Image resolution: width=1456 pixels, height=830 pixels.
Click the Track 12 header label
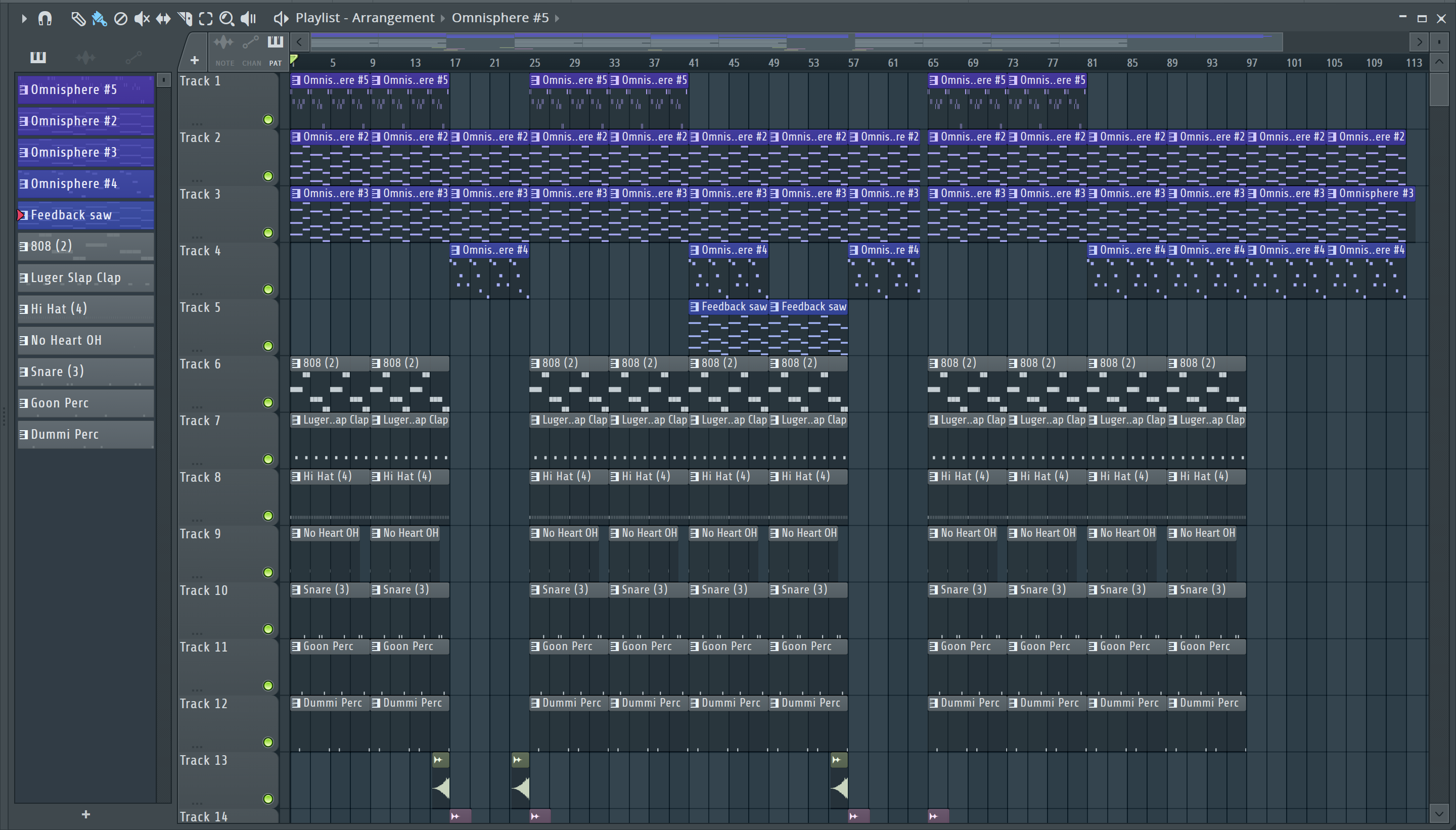[x=204, y=704]
